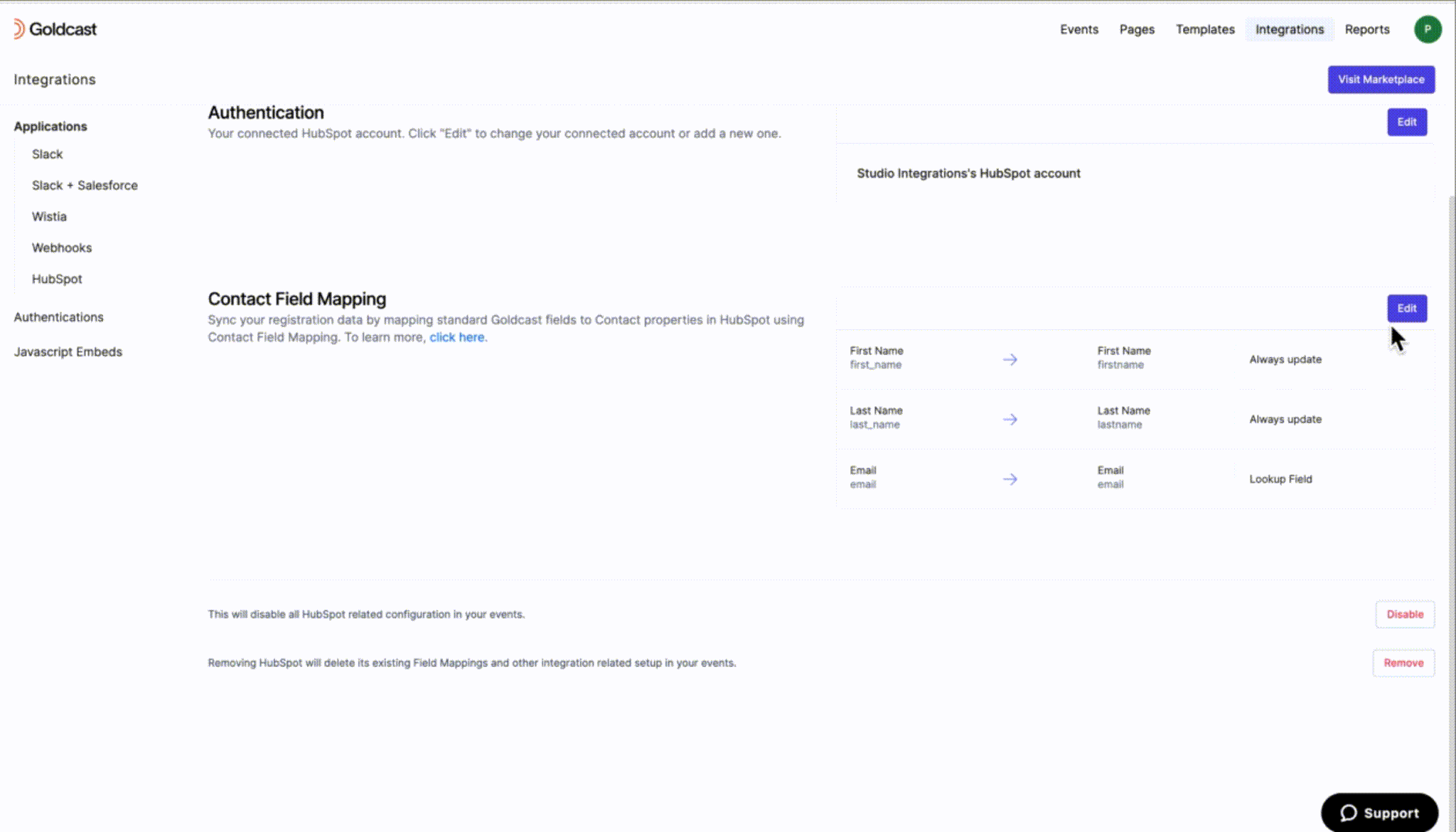This screenshot has width=1456, height=832.
Task: Go to the Events tab
Action: click(1078, 29)
